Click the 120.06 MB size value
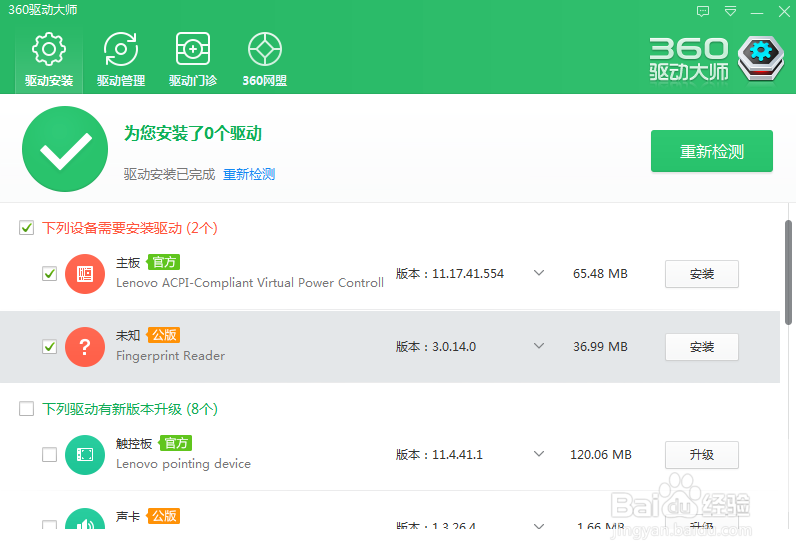The width and height of the screenshot is (796, 558). 601,454
